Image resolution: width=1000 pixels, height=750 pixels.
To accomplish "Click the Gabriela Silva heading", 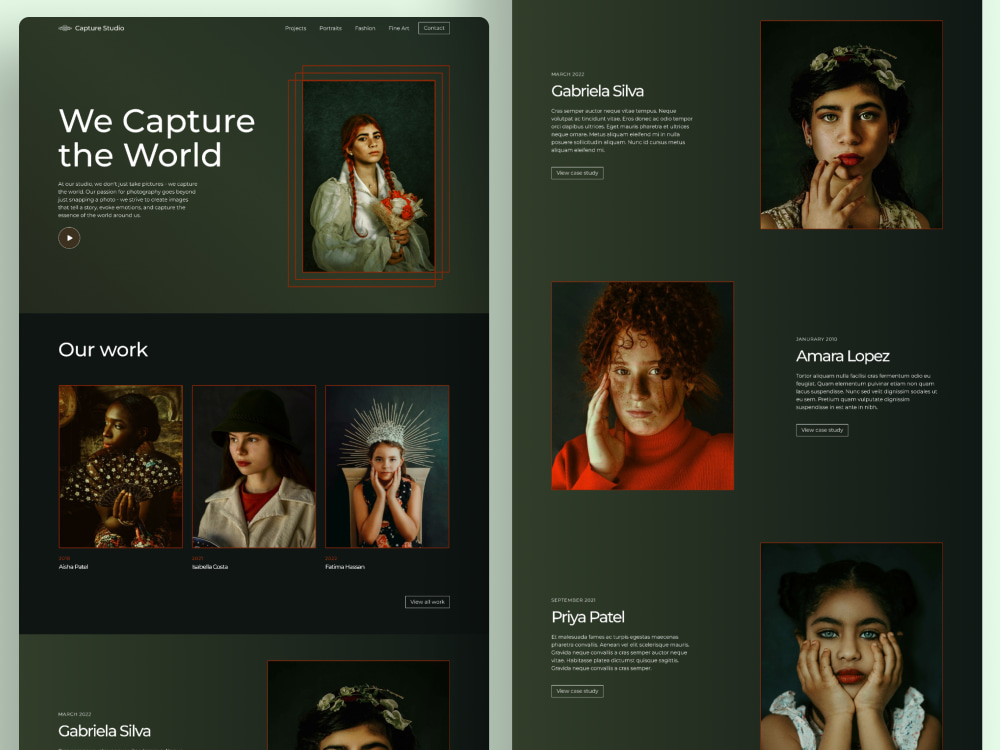I will [x=595, y=90].
